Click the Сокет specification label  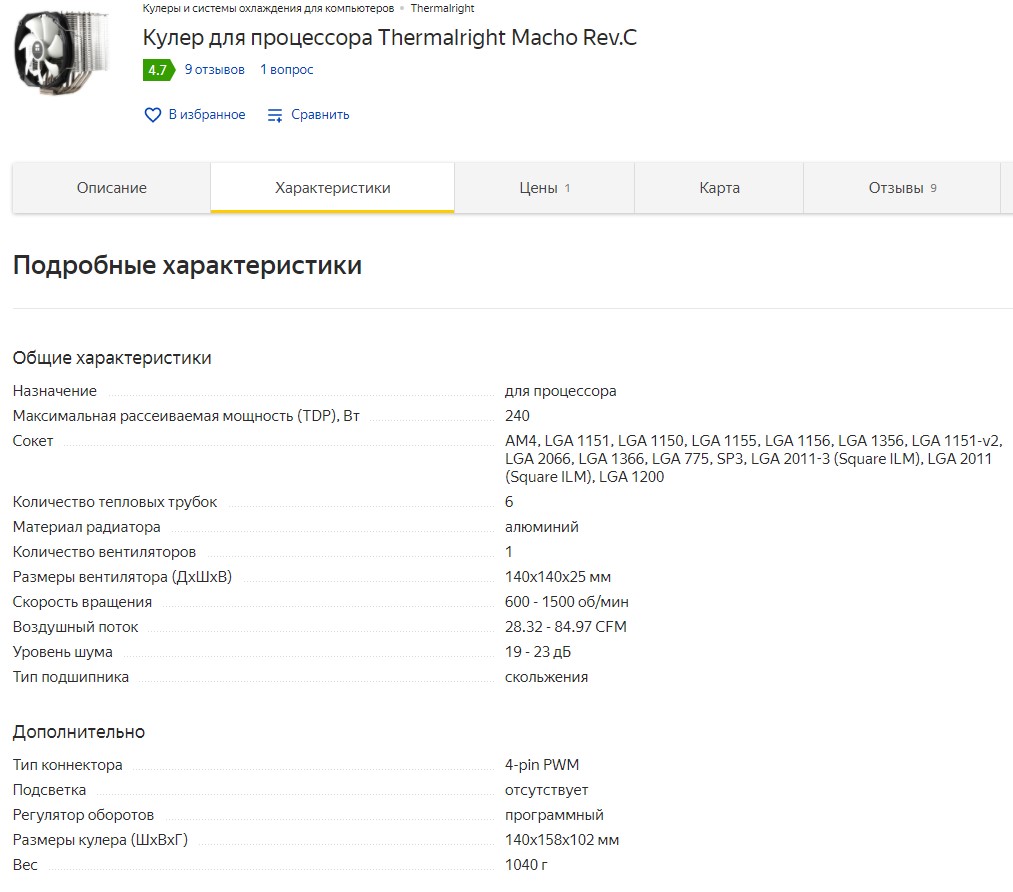click(x=33, y=441)
